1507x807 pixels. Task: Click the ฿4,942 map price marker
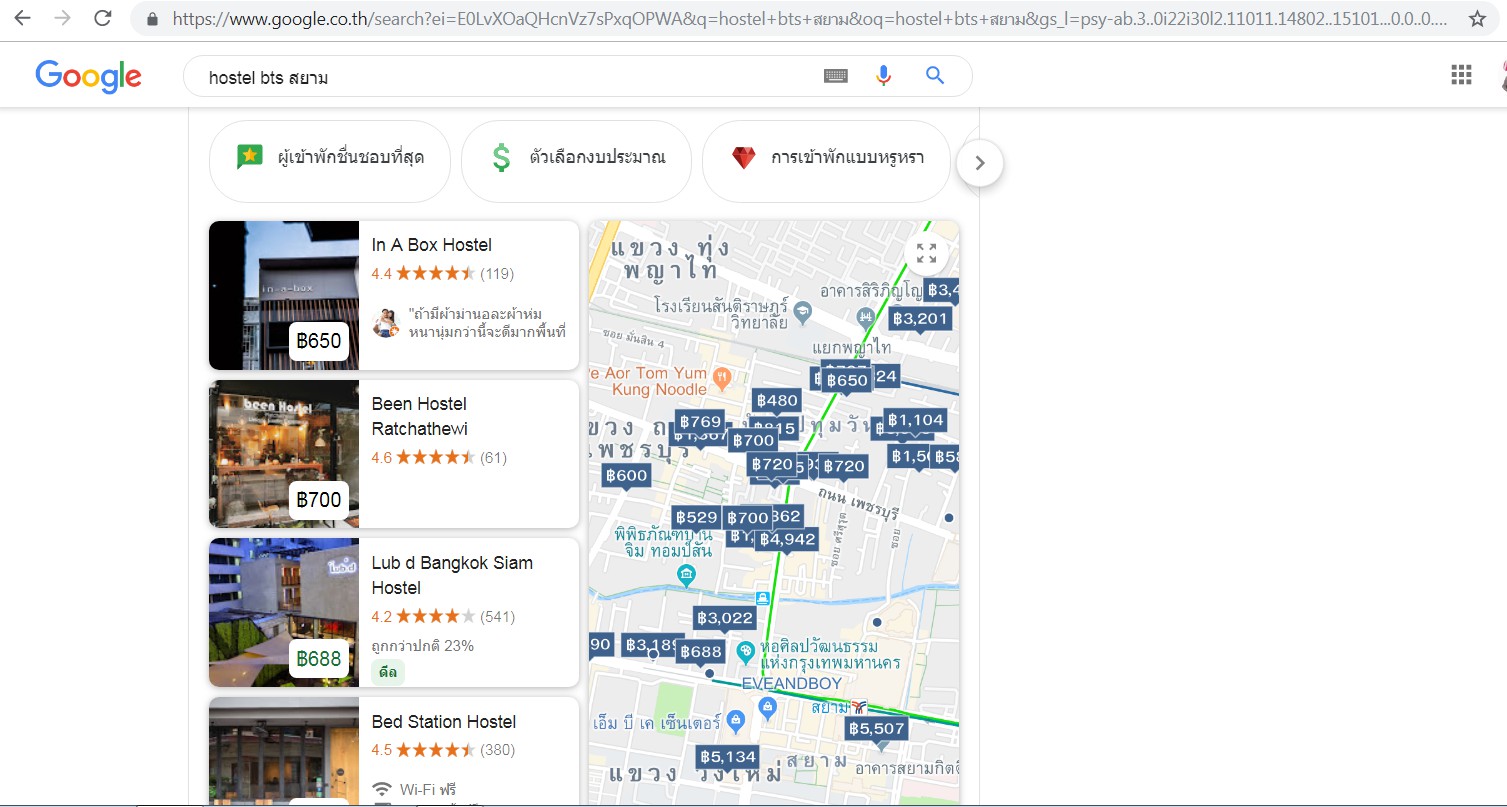pos(787,540)
